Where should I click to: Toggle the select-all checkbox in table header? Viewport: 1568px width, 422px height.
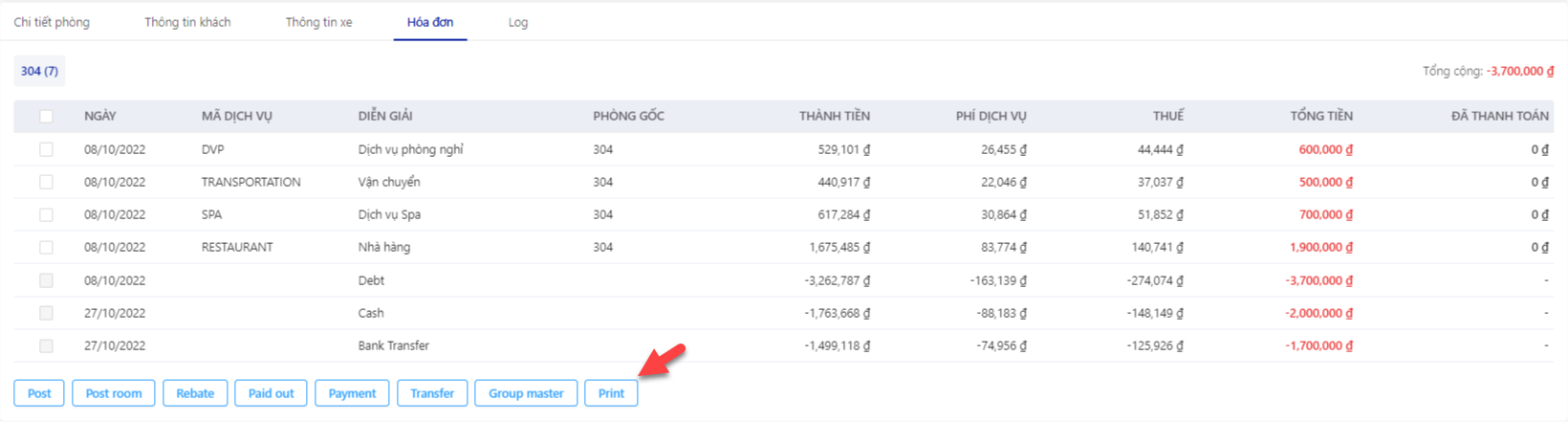(x=46, y=116)
